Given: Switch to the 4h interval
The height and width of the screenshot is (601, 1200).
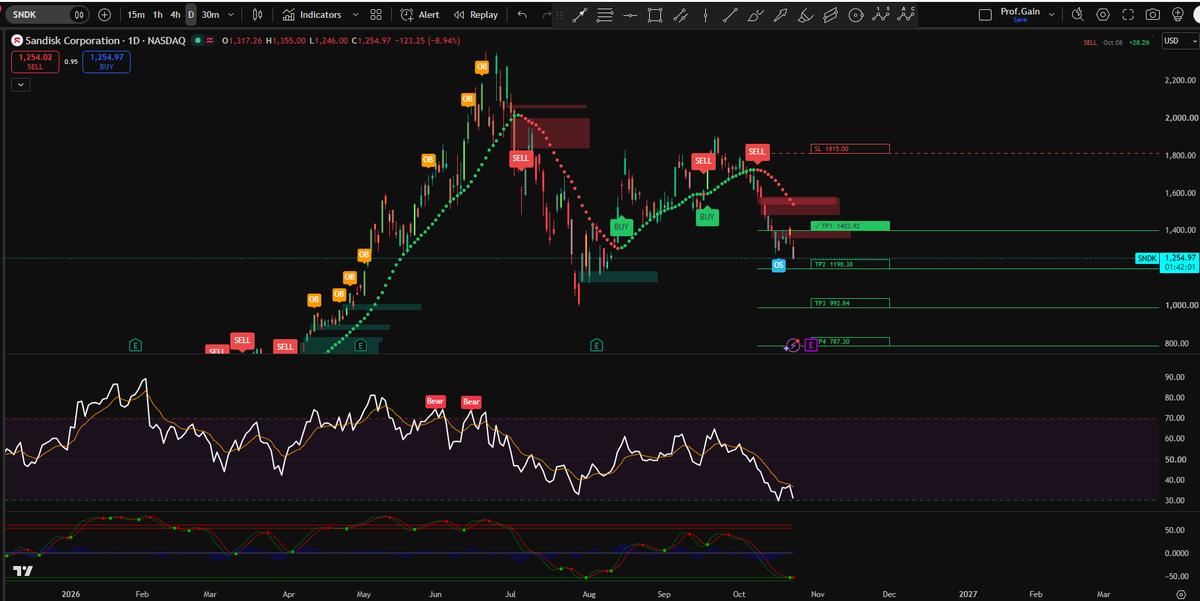Looking at the screenshot, I should tap(175, 15).
